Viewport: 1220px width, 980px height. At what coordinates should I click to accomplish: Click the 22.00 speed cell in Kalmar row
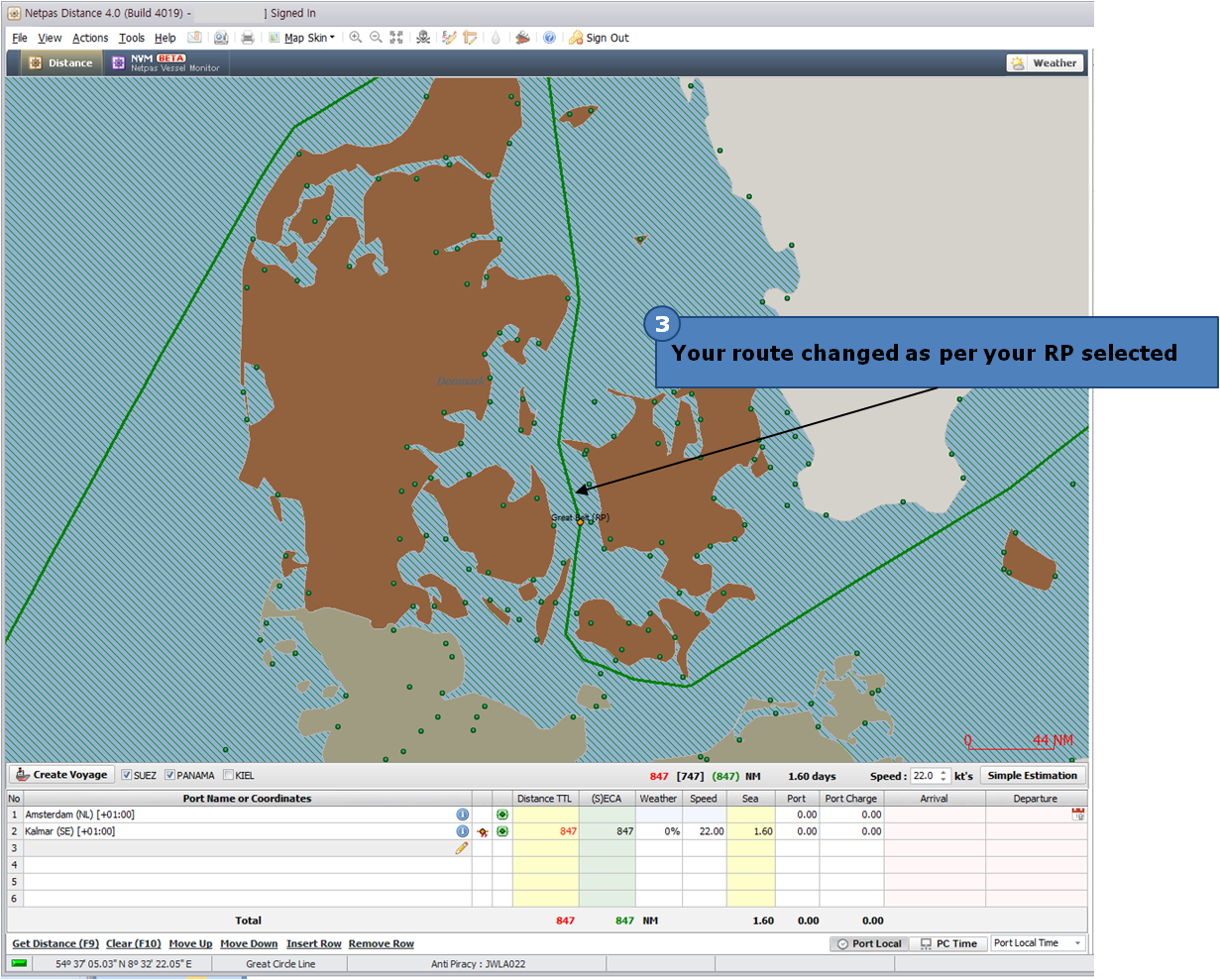coord(704,831)
